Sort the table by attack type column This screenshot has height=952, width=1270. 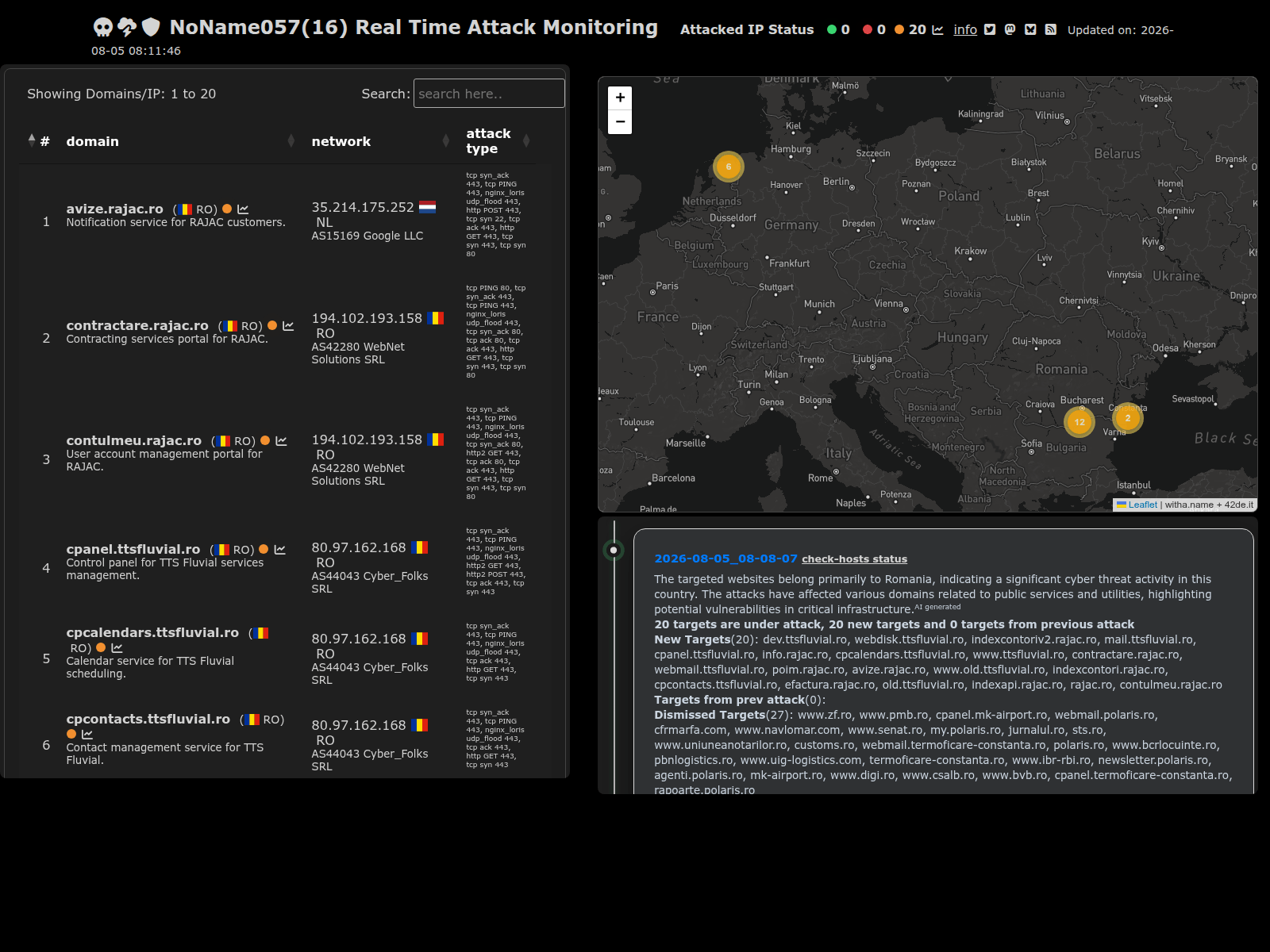[498, 141]
